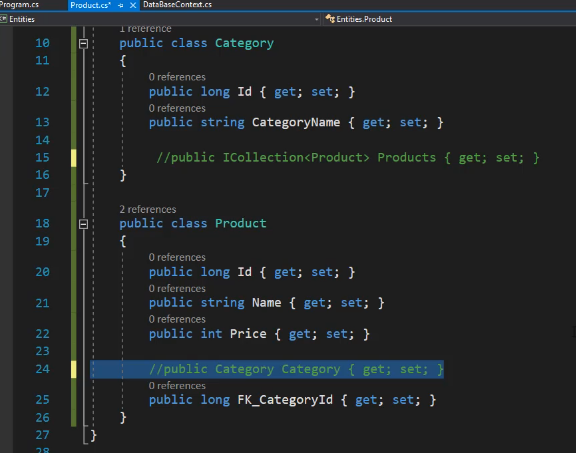The width and height of the screenshot is (576, 453).
Task: Click the Entities project icon
Action: pos(4,19)
